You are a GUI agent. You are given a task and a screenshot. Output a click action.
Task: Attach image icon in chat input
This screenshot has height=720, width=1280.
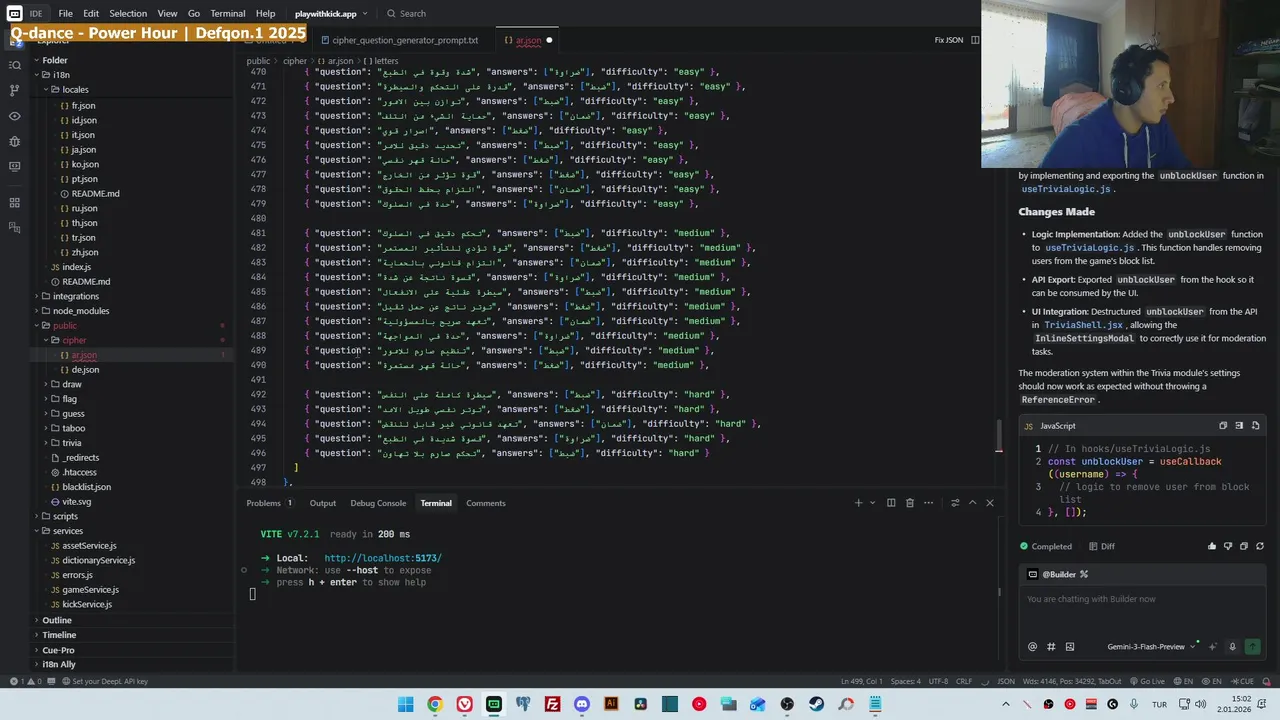click(x=1070, y=647)
